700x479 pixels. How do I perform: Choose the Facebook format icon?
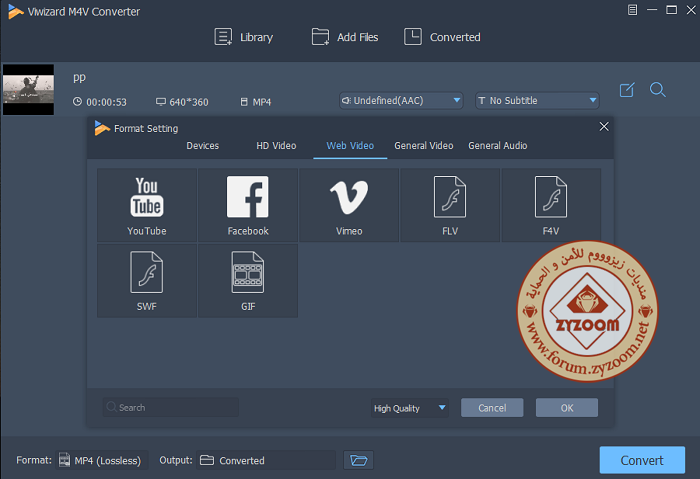(248, 197)
